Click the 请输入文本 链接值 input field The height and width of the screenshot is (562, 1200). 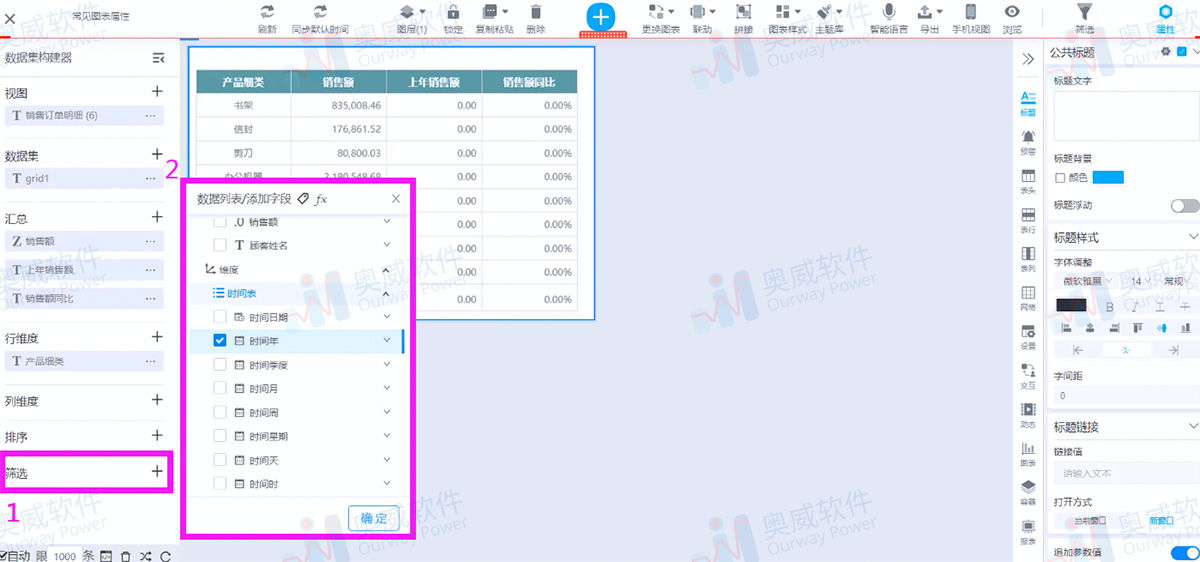pyautogui.click(x=1125, y=473)
